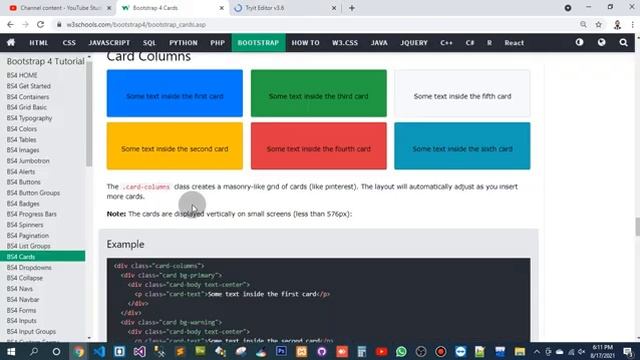The image size is (640, 360).
Task: Open the language globe icon
Action: 601,42
